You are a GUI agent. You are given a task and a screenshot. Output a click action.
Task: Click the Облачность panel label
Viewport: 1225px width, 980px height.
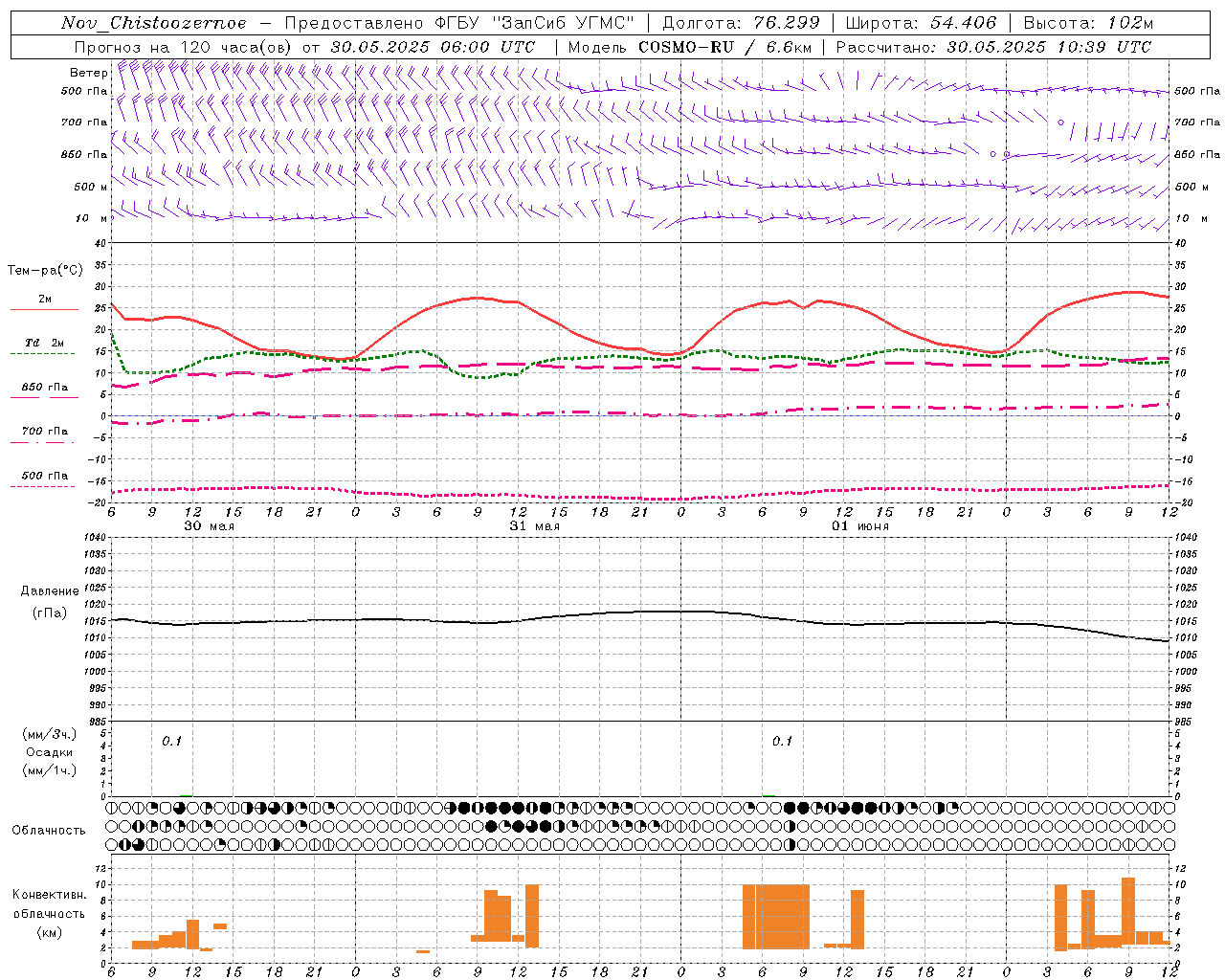(49, 831)
